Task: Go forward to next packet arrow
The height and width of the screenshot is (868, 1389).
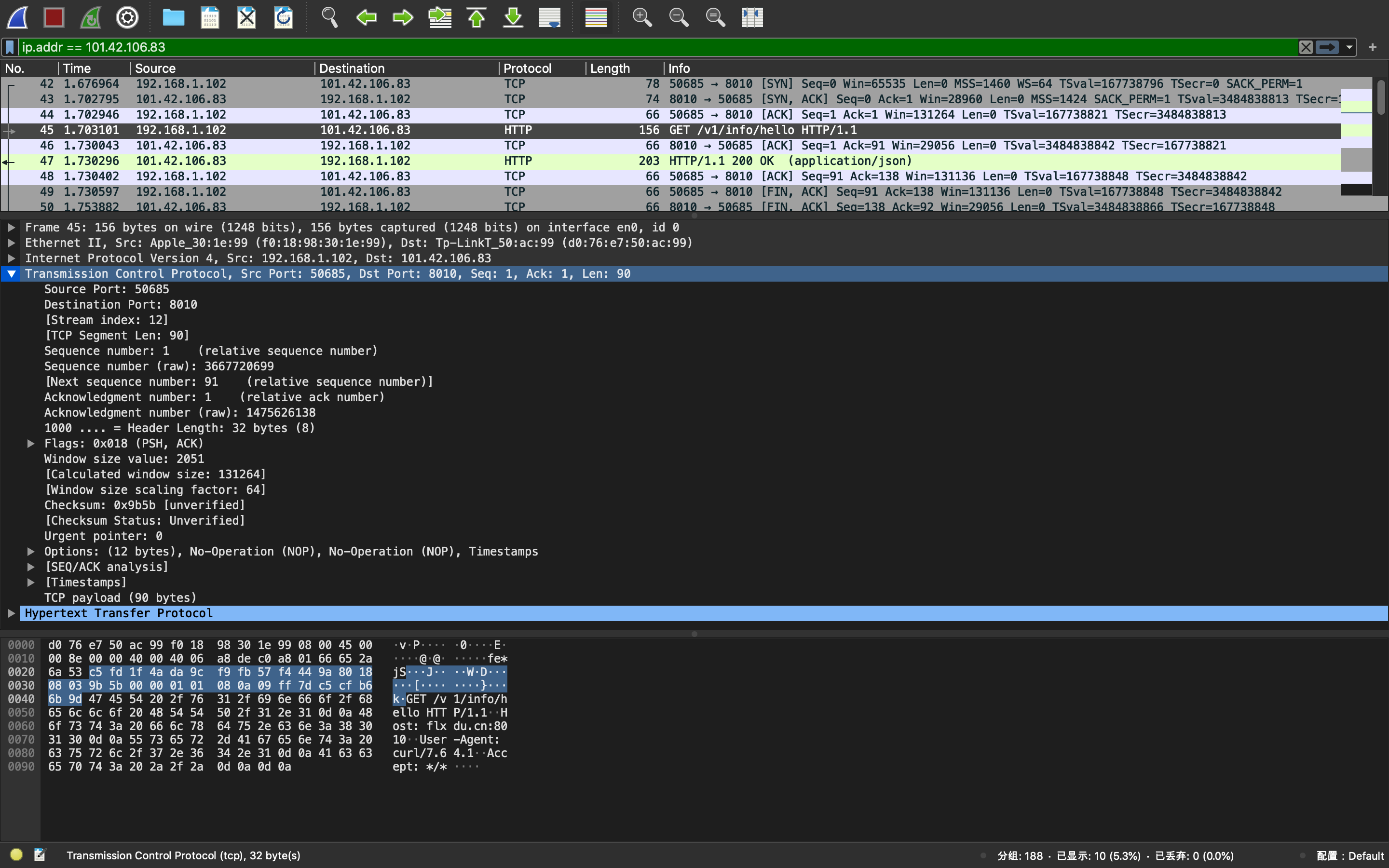Action: point(403,17)
